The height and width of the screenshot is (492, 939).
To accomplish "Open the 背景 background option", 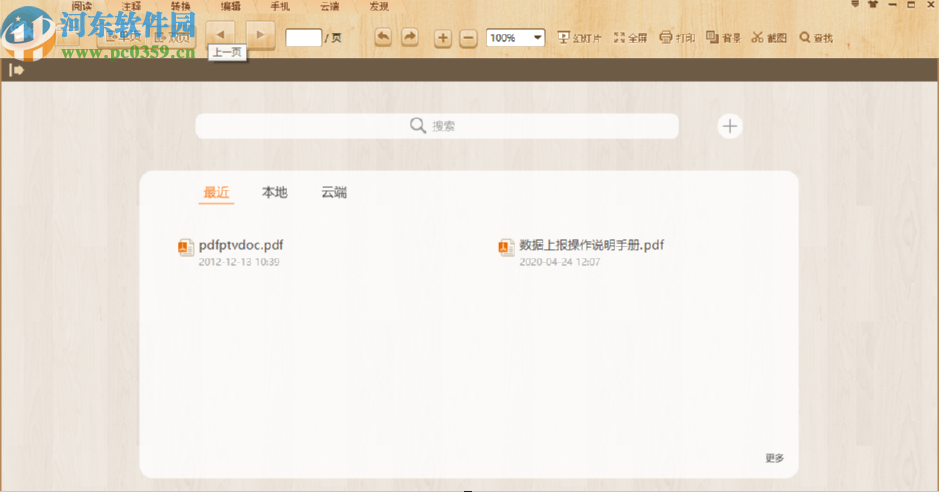I will [723, 38].
